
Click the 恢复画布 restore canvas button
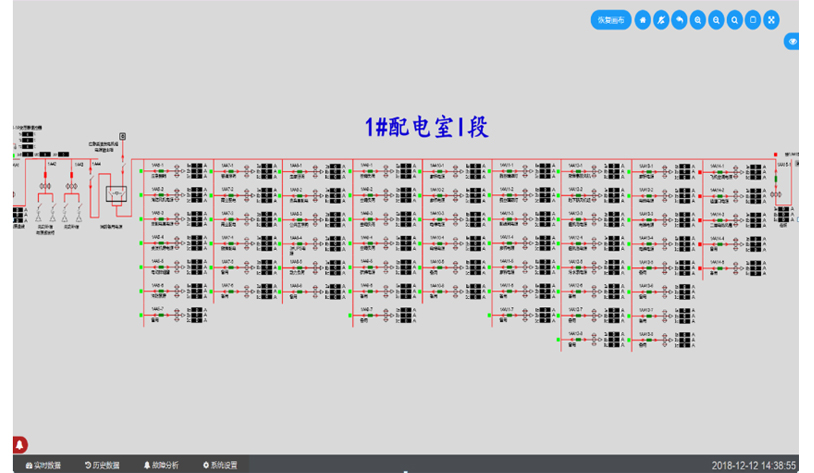click(610, 20)
